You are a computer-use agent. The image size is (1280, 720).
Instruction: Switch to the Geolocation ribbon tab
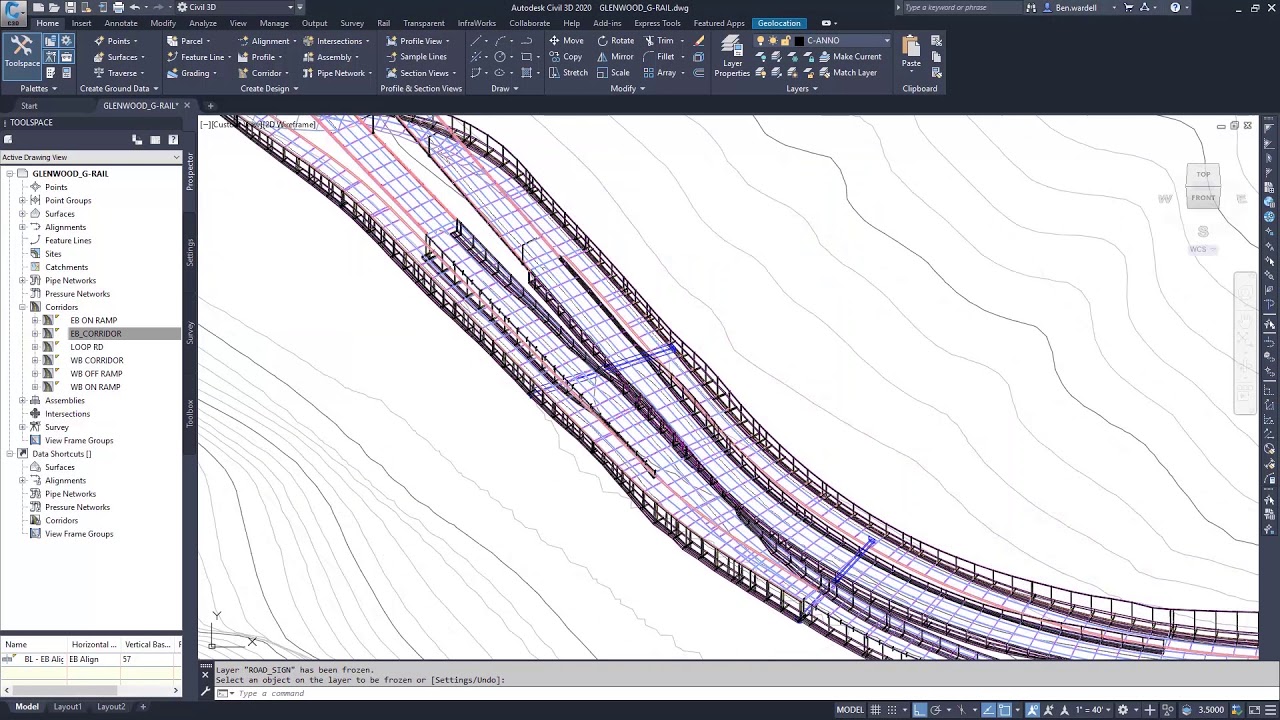[779, 23]
